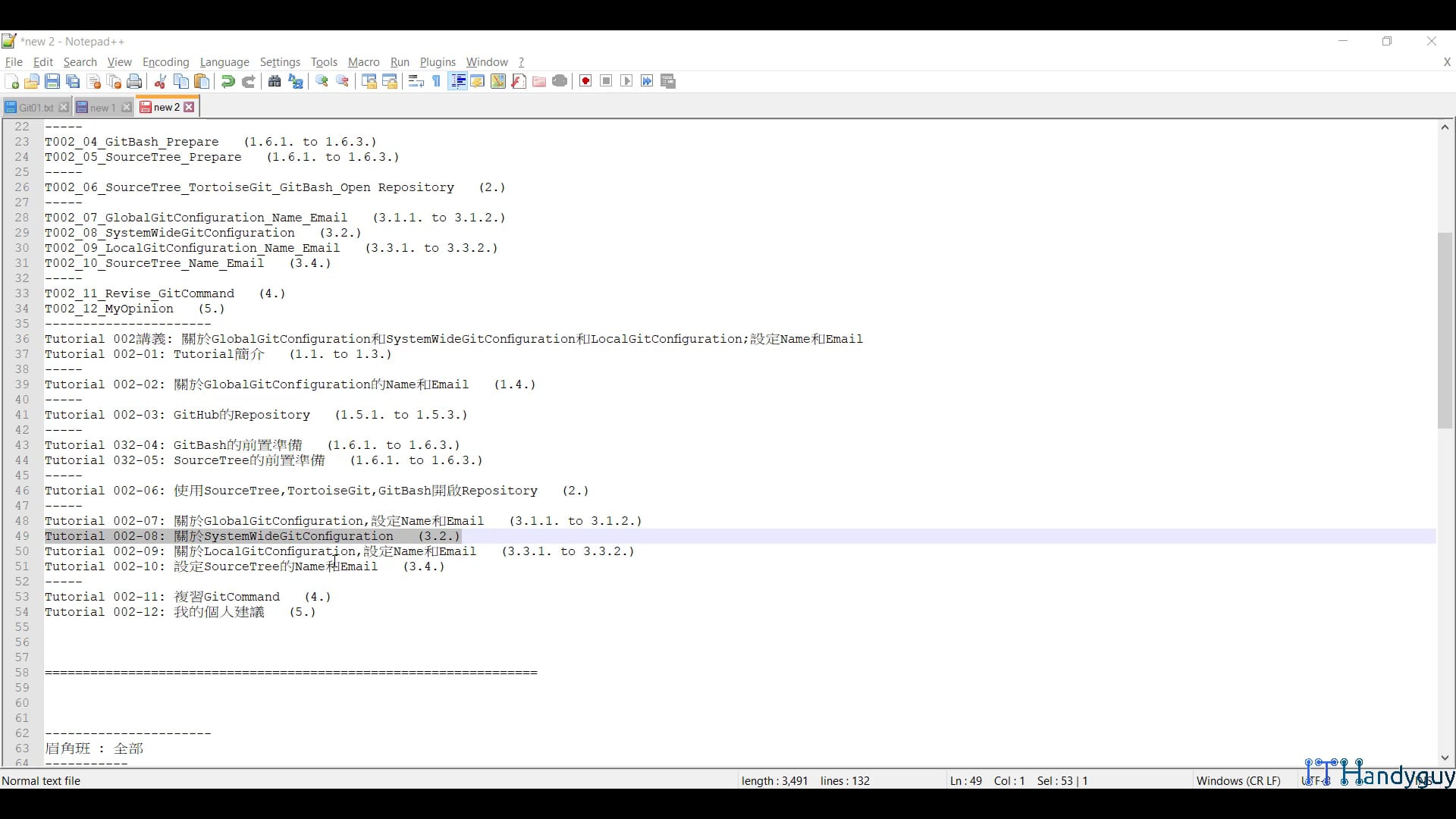This screenshot has width=1456, height=819.
Task: Click the Windows (CR LF) status bar field
Action: point(1238,780)
